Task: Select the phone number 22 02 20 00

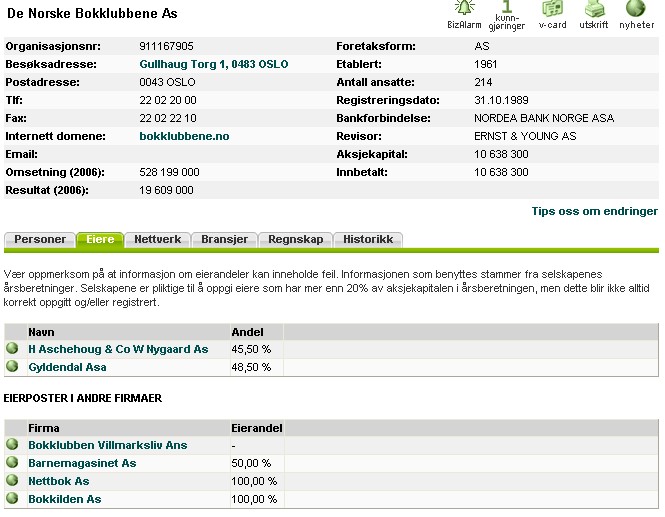Action: point(168,101)
